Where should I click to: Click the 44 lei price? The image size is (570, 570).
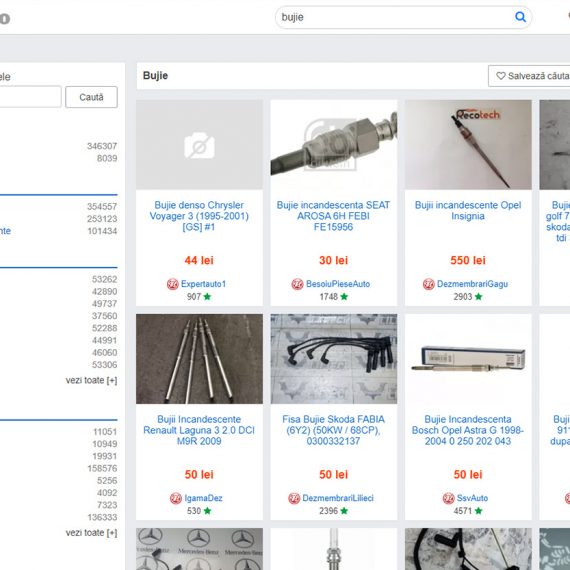click(x=199, y=260)
